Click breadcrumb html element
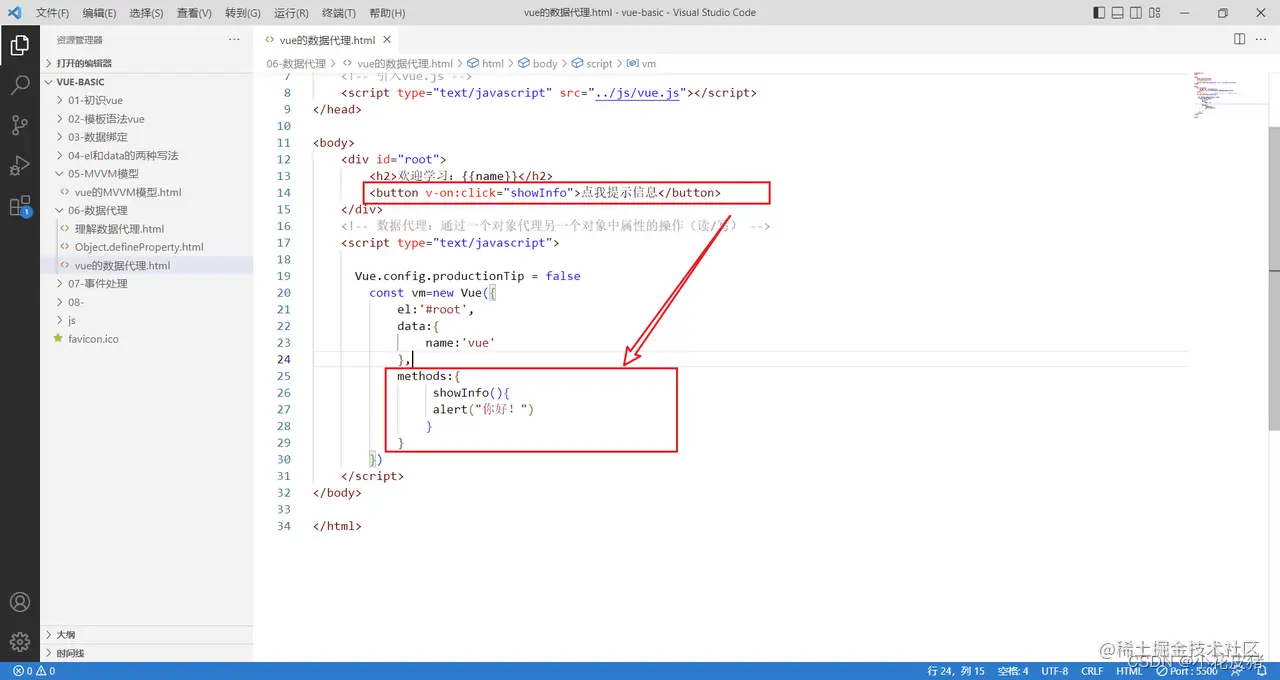 [486, 63]
